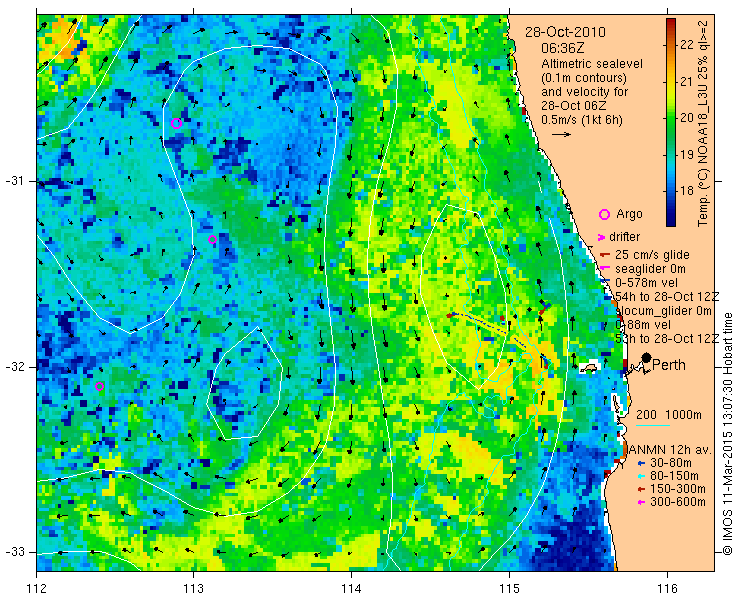Click the 25 cm/s glide legend label
The height and width of the screenshot is (600, 740).
tap(652, 255)
